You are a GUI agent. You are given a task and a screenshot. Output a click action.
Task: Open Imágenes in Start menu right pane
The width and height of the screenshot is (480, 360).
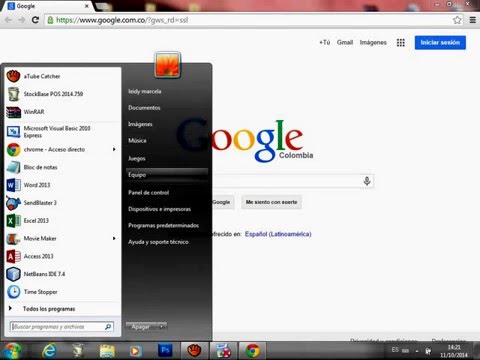pos(140,124)
